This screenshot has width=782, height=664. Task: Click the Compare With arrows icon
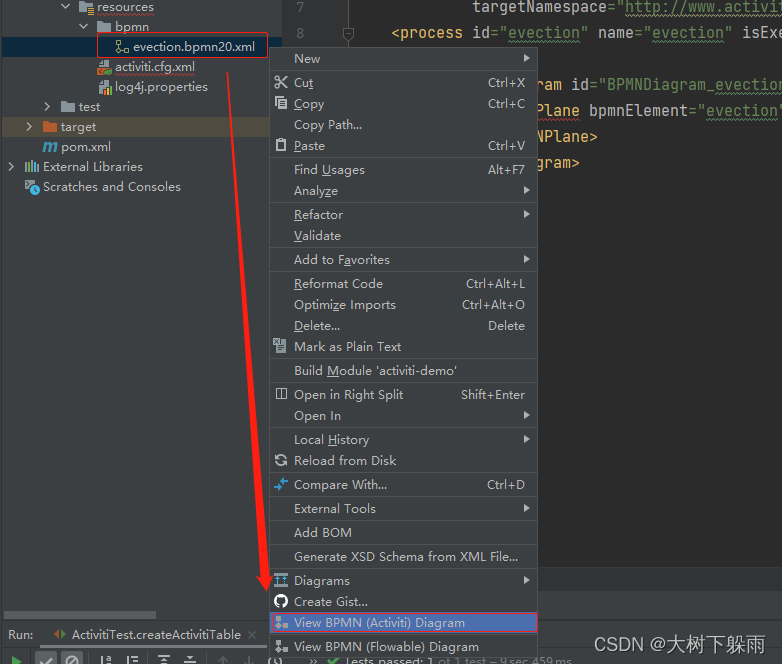point(281,484)
